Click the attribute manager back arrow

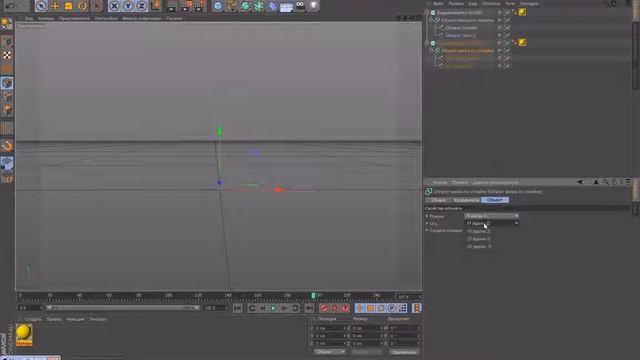[x=580, y=182]
